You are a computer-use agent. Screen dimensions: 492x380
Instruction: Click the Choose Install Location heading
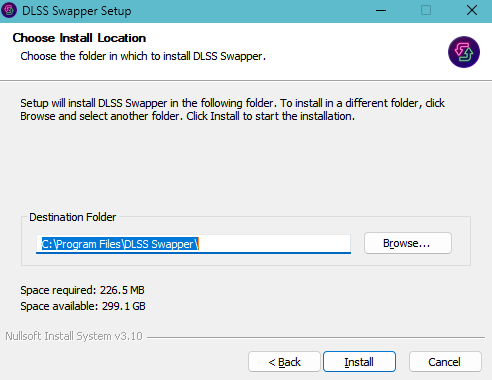click(x=79, y=38)
